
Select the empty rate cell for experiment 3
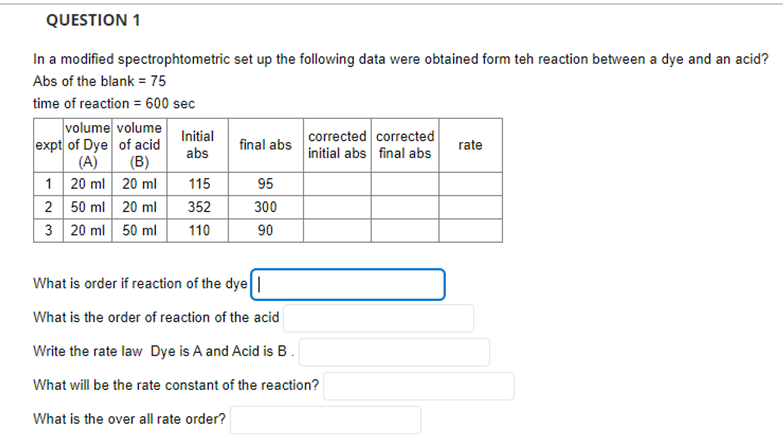[x=470, y=231]
